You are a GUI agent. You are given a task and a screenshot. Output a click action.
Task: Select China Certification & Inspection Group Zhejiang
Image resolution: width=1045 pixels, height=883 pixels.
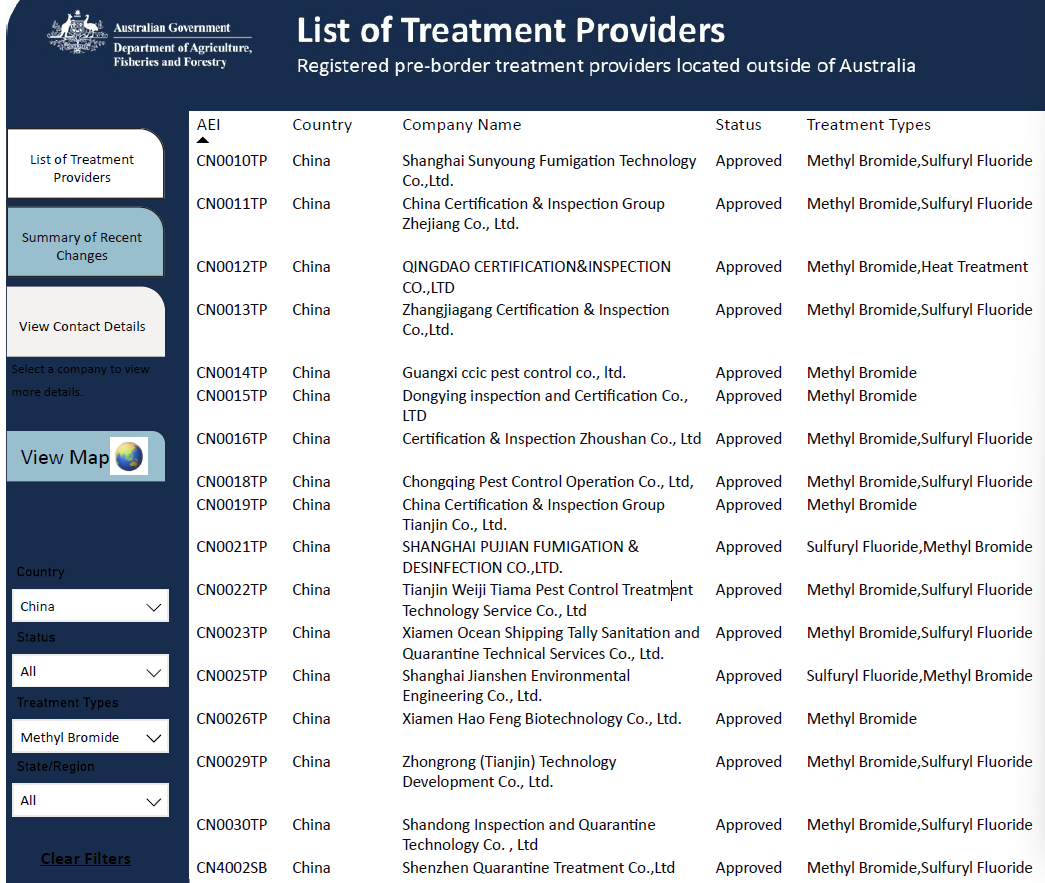coord(533,214)
